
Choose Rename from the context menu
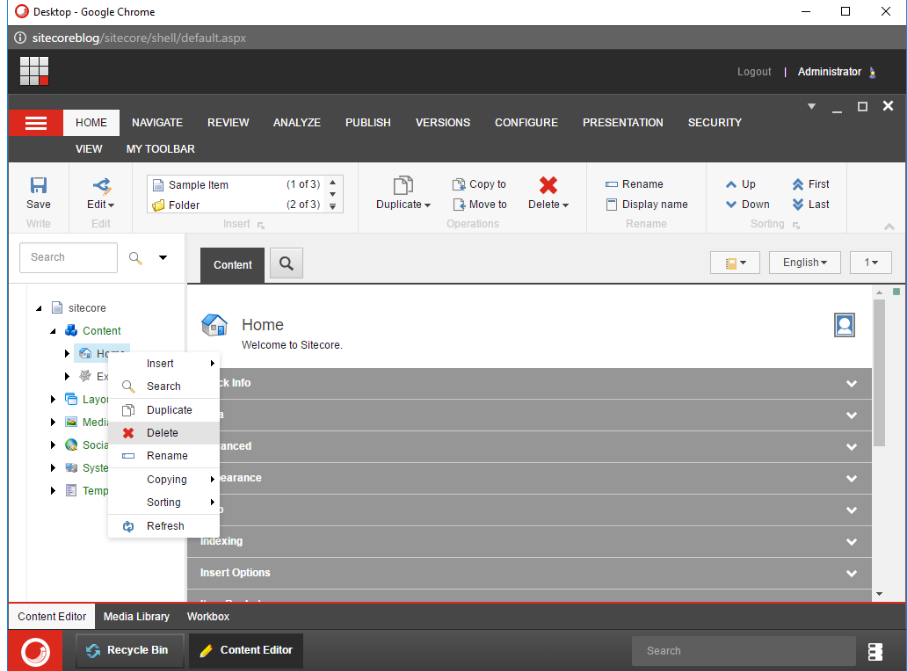pyautogui.click(x=164, y=455)
